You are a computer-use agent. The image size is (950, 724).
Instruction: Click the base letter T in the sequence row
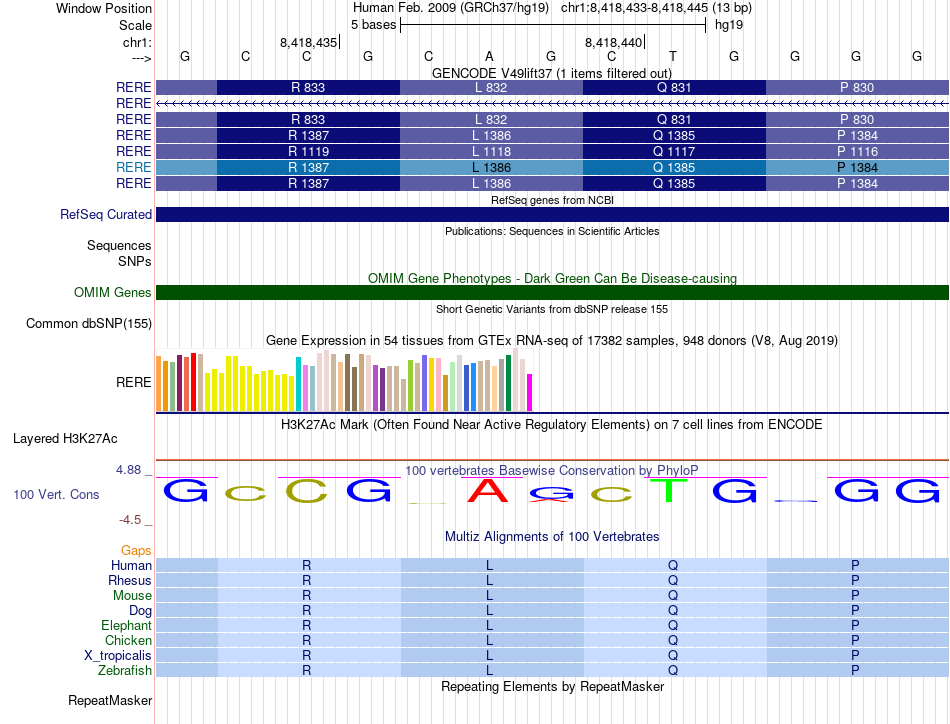(673, 56)
